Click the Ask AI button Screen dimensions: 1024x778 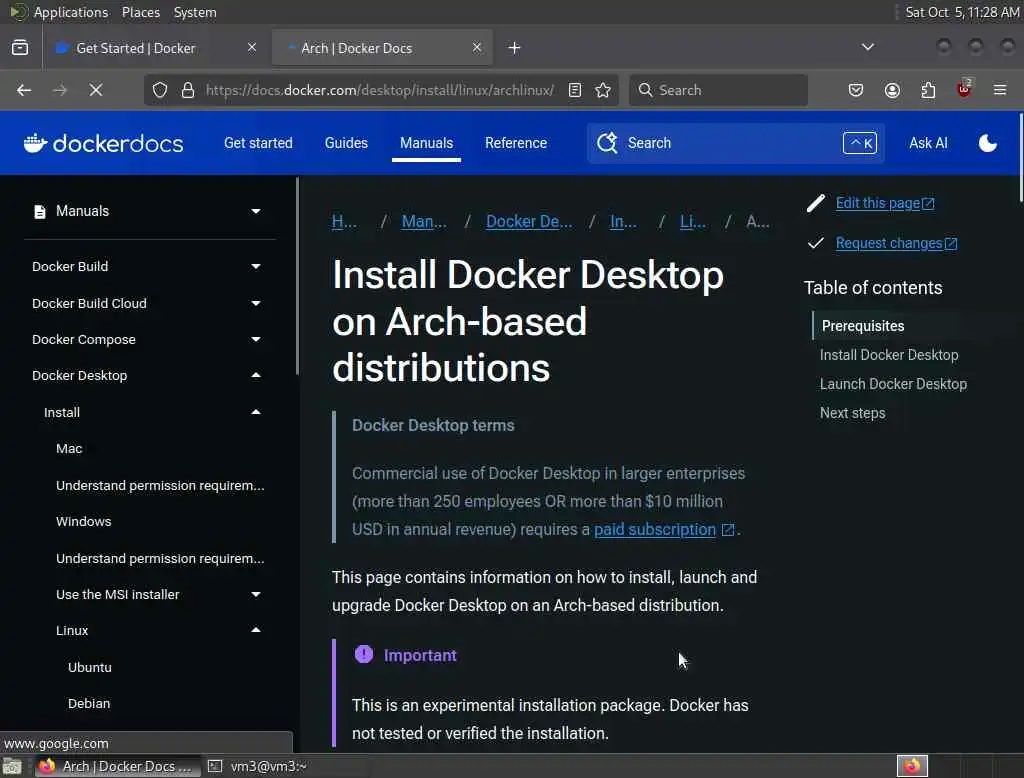pos(928,143)
